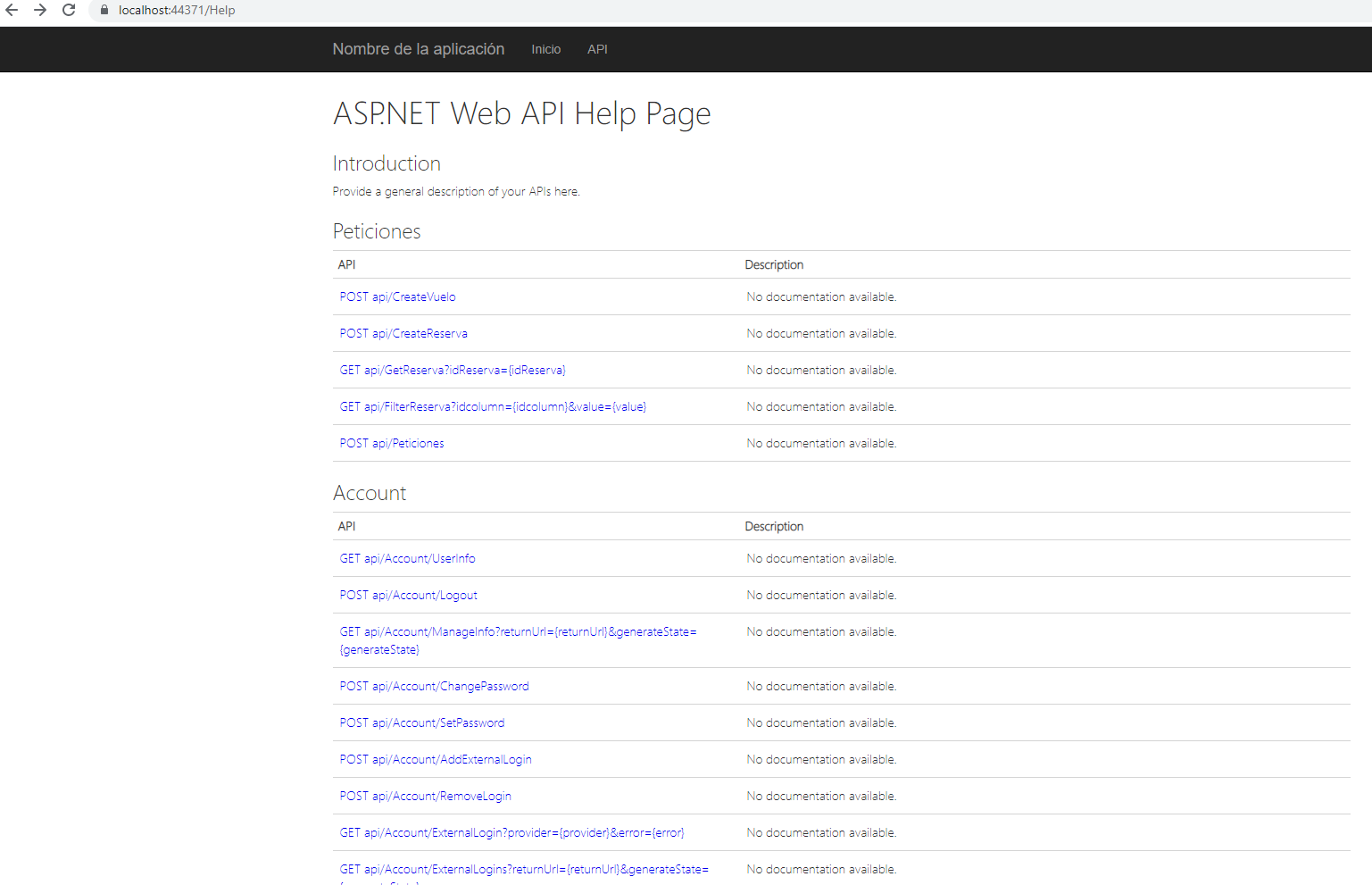Open the POST api/Peticiones endpoint link
Viewport: 1372px width, 885px height.
click(391, 443)
